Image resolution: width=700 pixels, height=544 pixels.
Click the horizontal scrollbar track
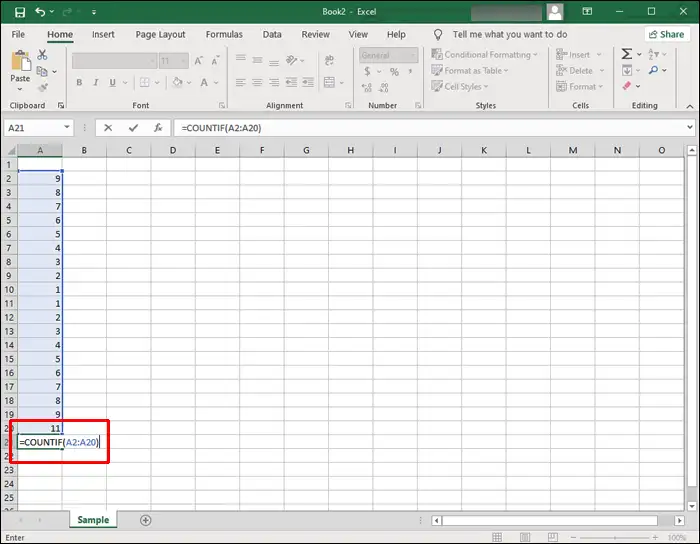(x=550, y=521)
